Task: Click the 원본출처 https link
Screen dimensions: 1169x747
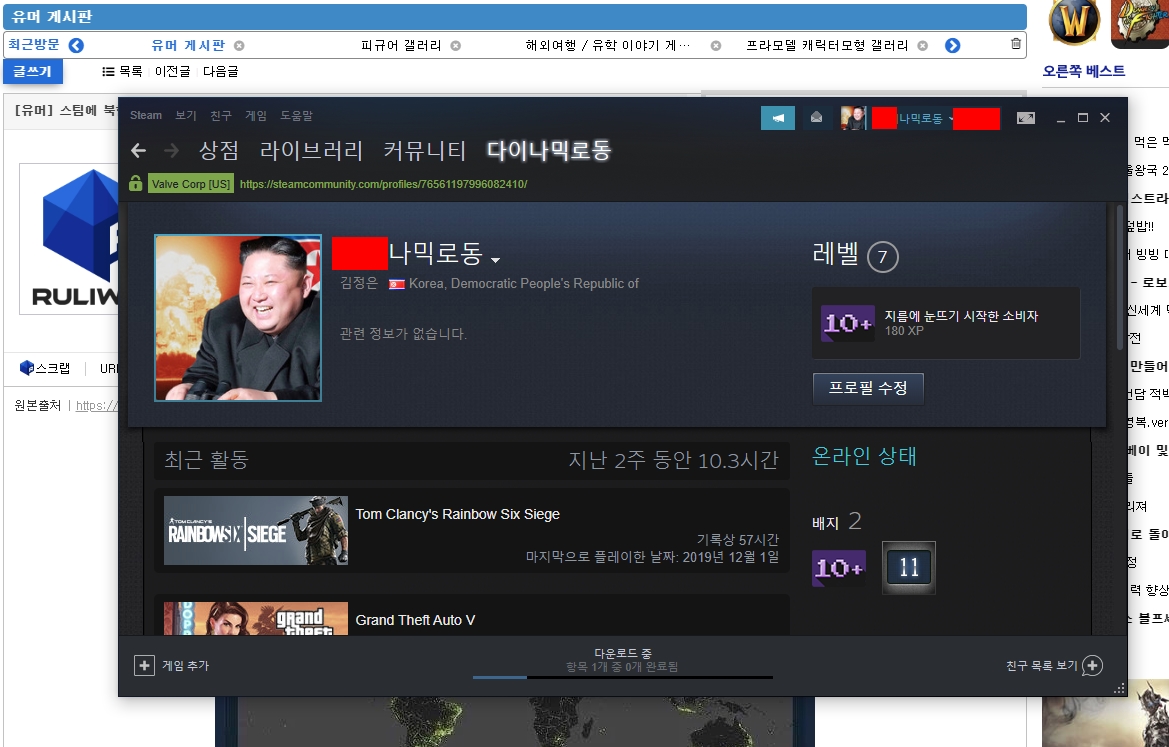Action: (x=97, y=406)
